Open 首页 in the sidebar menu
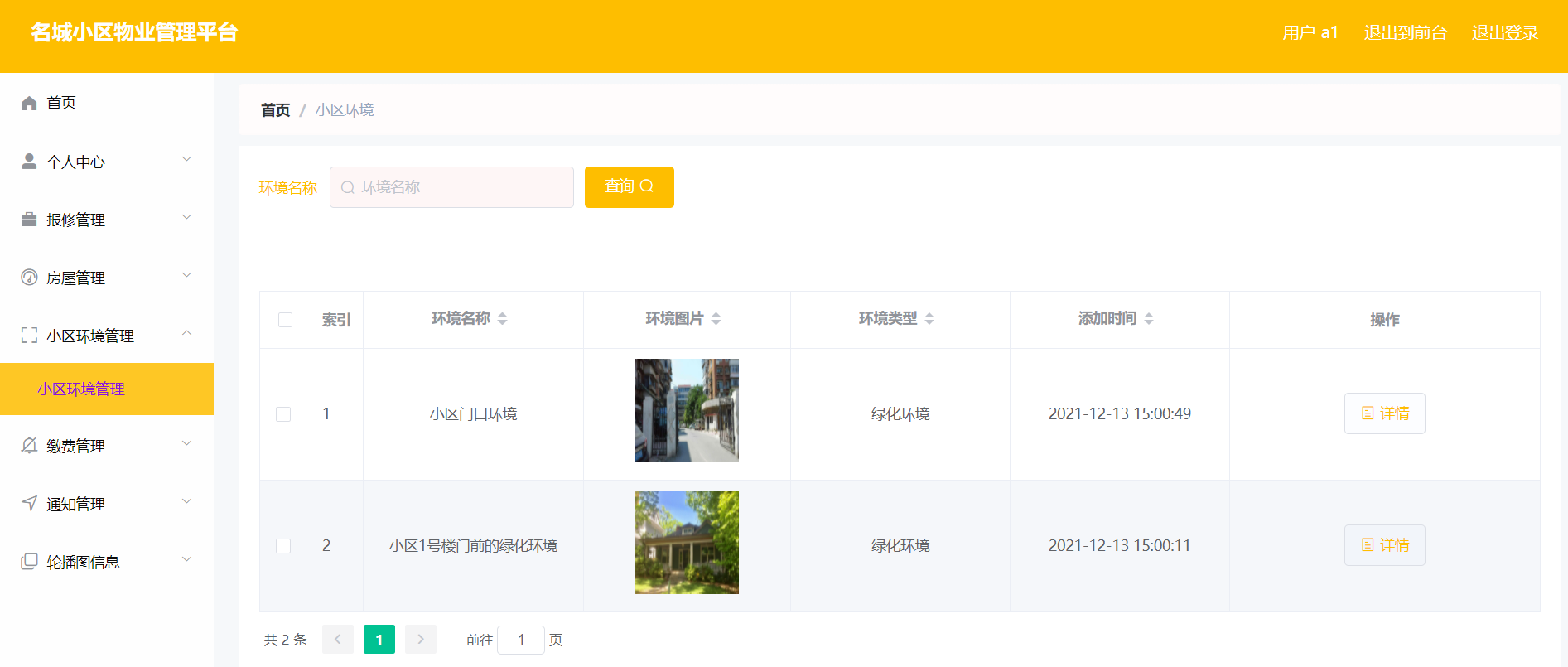Screen dimensions: 1568x667 107,103
